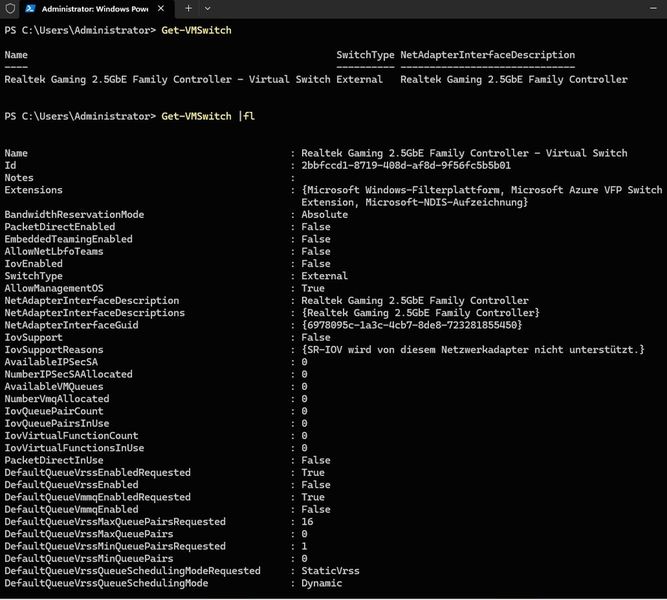Click the 'Dynamic' scheduling mode value
The image size is (667, 600).
pyautogui.click(x=322, y=583)
